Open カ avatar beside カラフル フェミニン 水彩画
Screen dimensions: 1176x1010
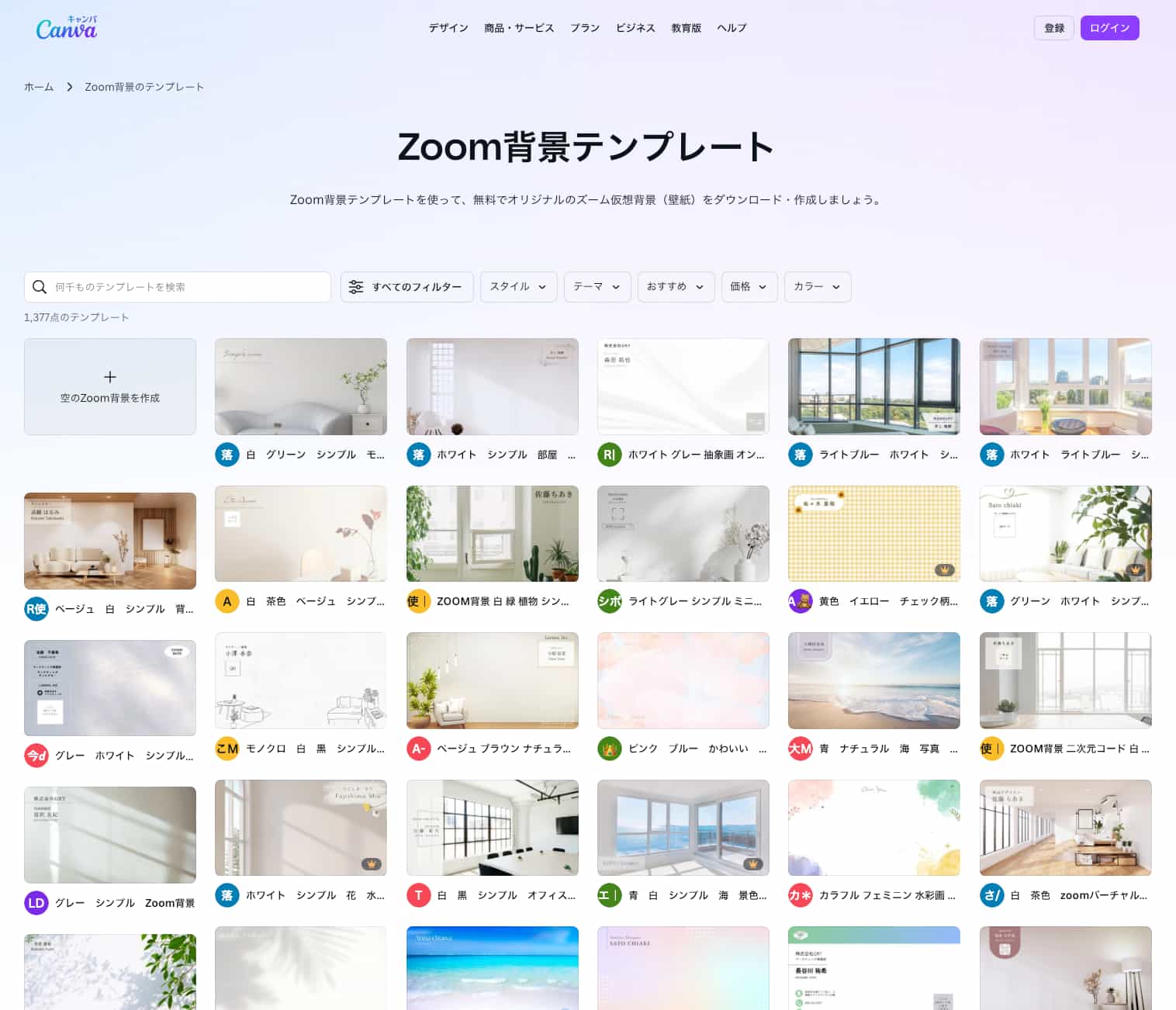pos(801,895)
